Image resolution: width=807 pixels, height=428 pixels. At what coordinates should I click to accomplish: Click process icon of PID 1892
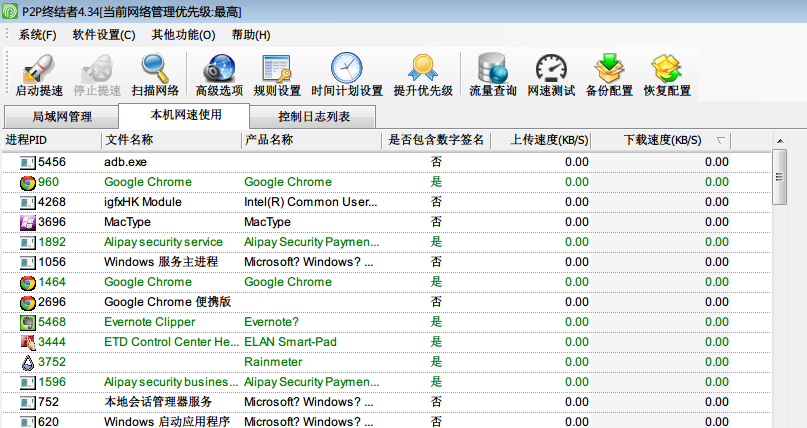(x=28, y=243)
